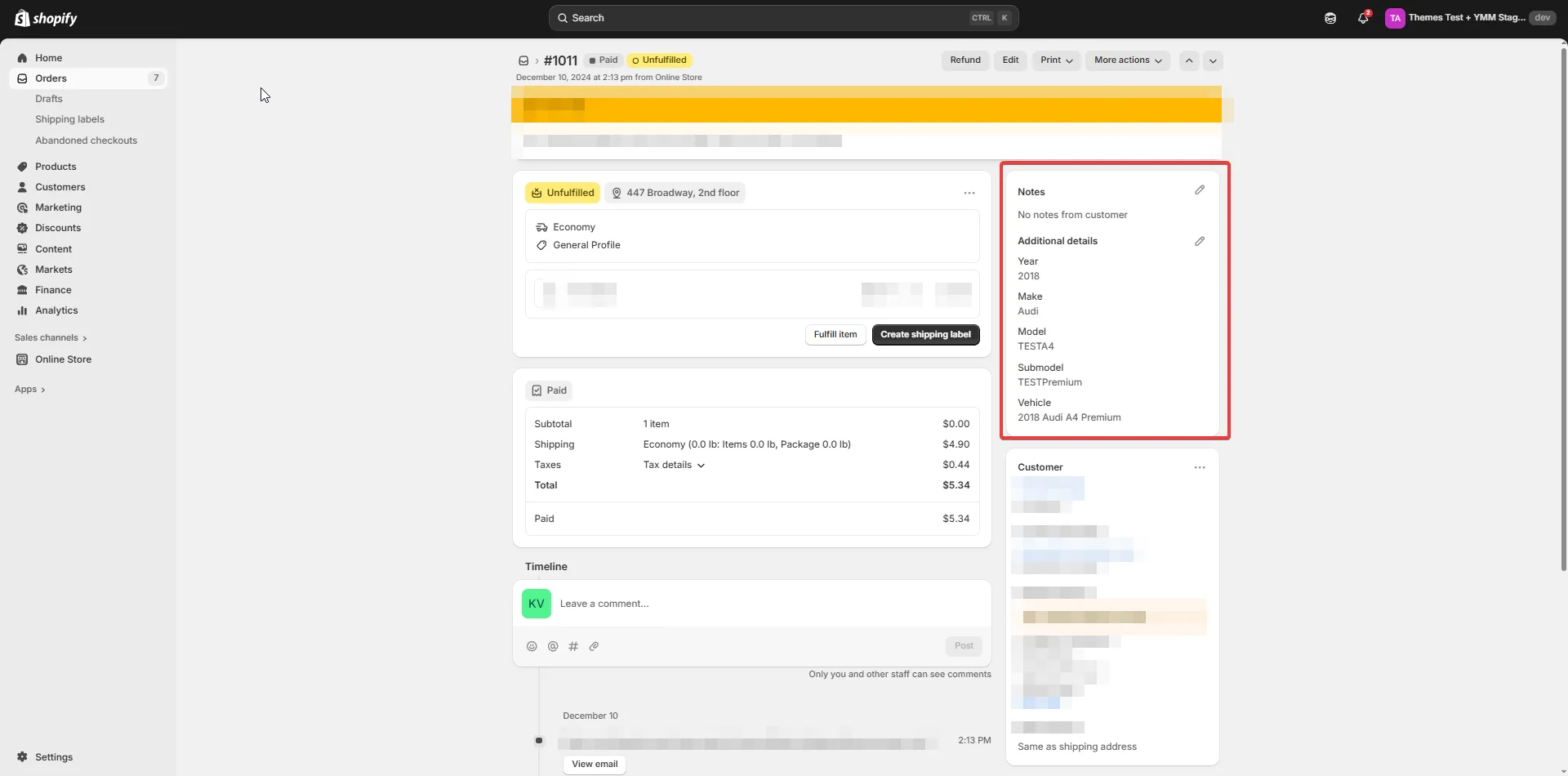Screen dimensions: 1568x776
Task: Open the Print dropdown
Action: (x=1056, y=60)
